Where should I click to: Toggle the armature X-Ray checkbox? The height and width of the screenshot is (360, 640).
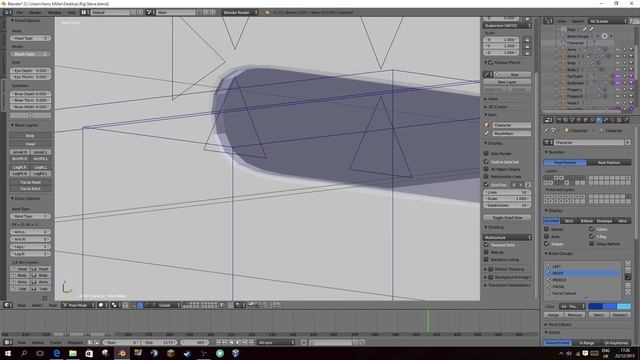coord(591,236)
